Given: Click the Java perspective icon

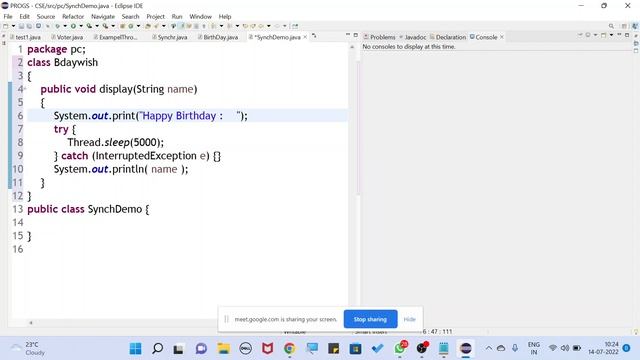Looking at the screenshot, I should click(x=635, y=26).
